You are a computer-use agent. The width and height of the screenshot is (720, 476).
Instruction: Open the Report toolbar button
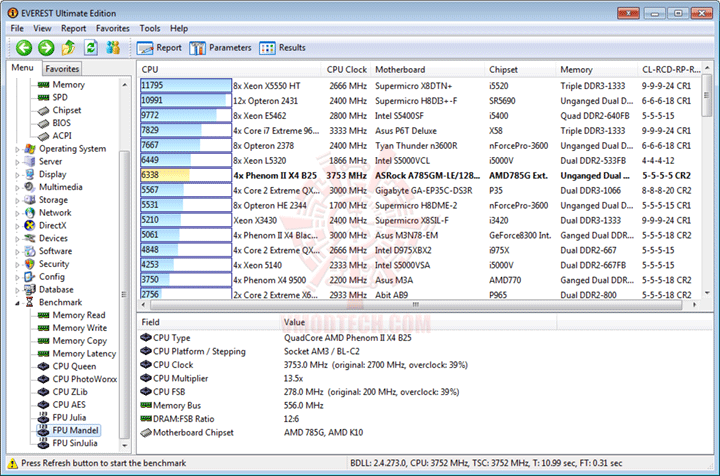(x=159, y=48)
